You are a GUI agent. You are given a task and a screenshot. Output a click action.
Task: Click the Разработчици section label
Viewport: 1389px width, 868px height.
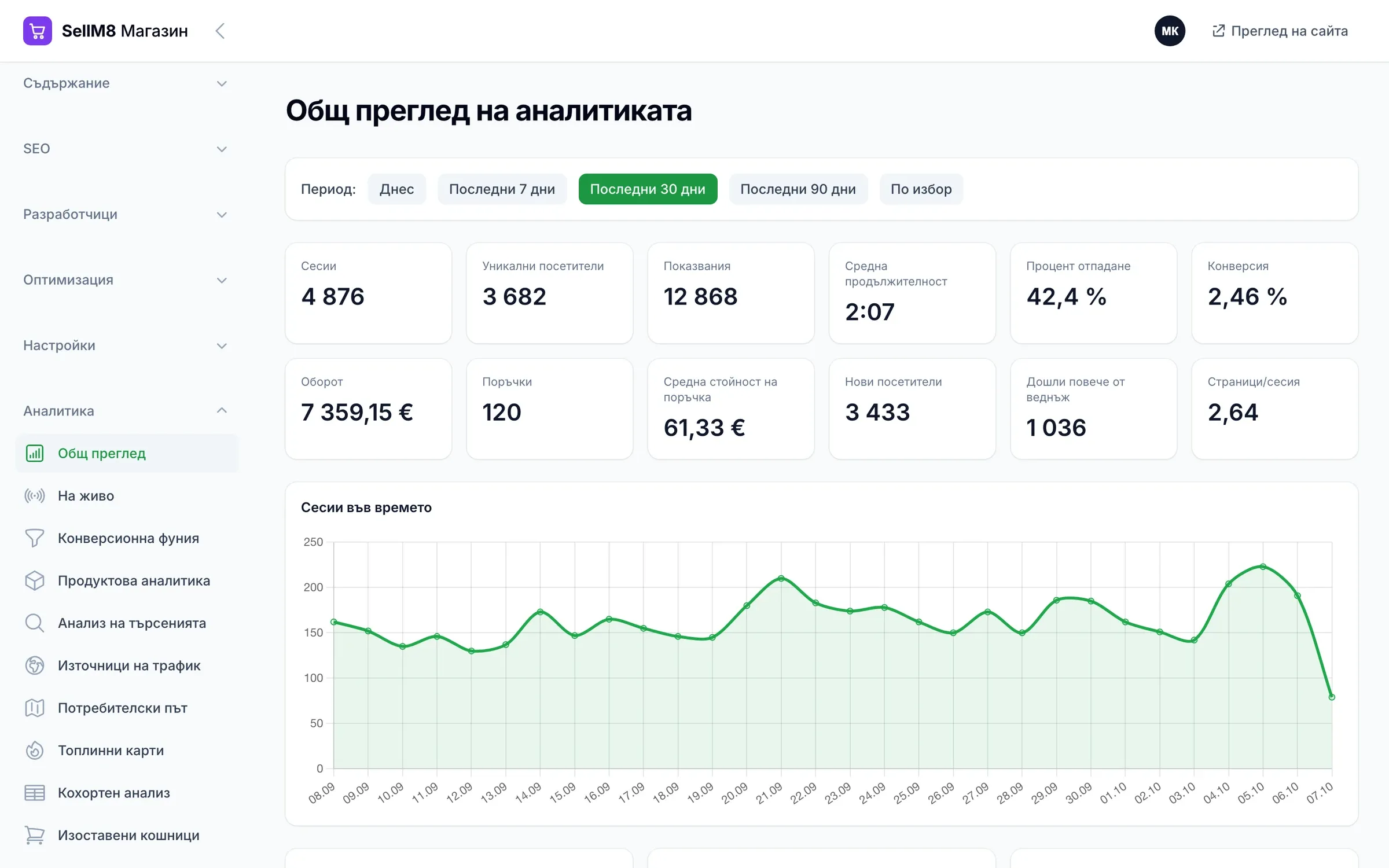[70, 215]
